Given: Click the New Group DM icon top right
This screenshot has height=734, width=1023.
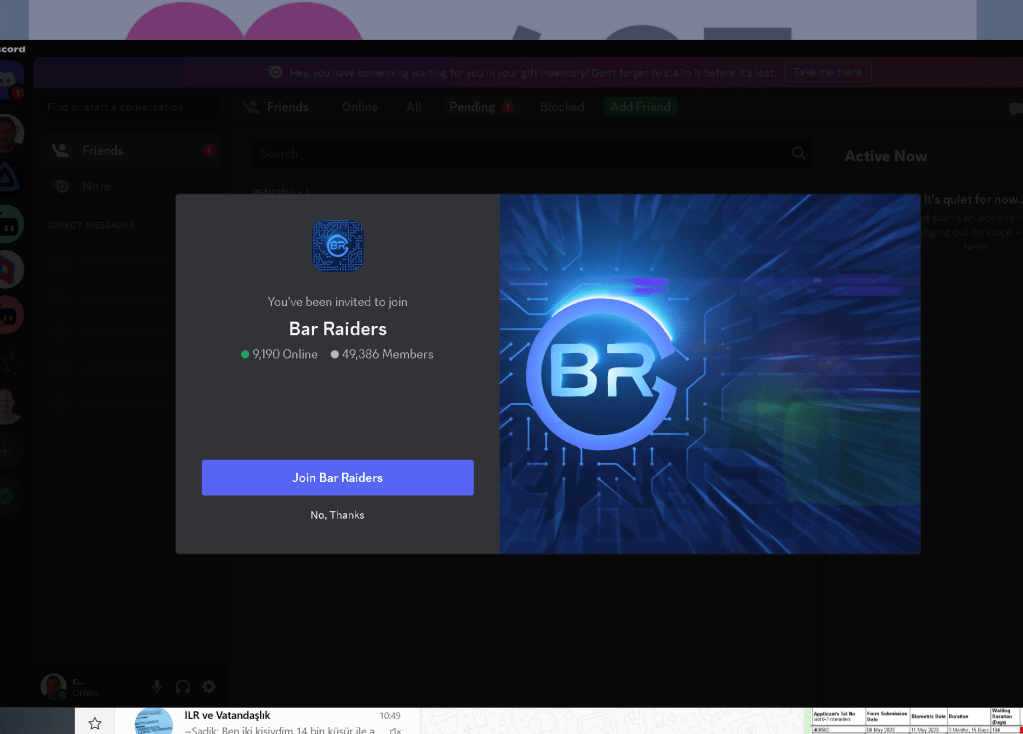Looking at the screenshot, I should (1016, 109).
